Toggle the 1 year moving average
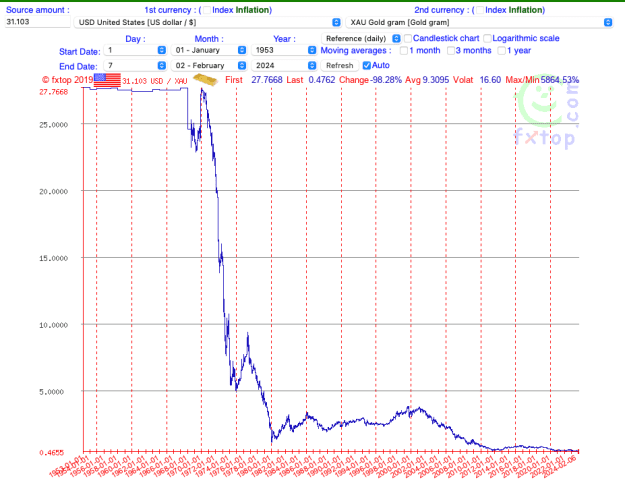625x487 pixels. pos(502,51)
